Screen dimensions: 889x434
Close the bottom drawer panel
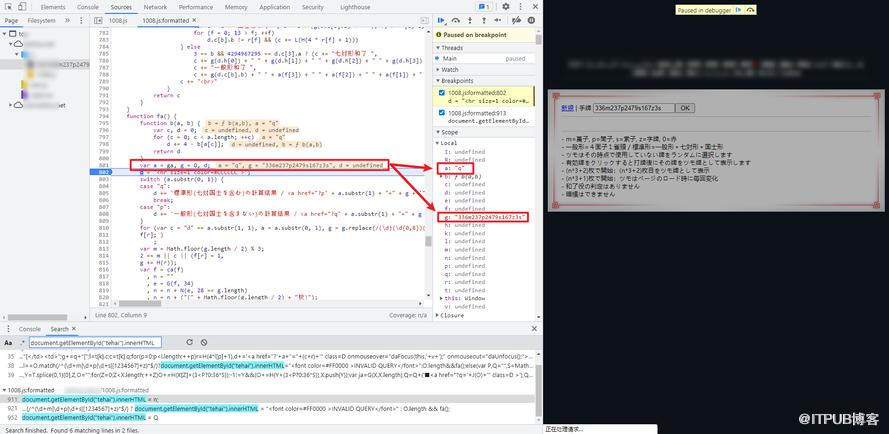(534, 329)
